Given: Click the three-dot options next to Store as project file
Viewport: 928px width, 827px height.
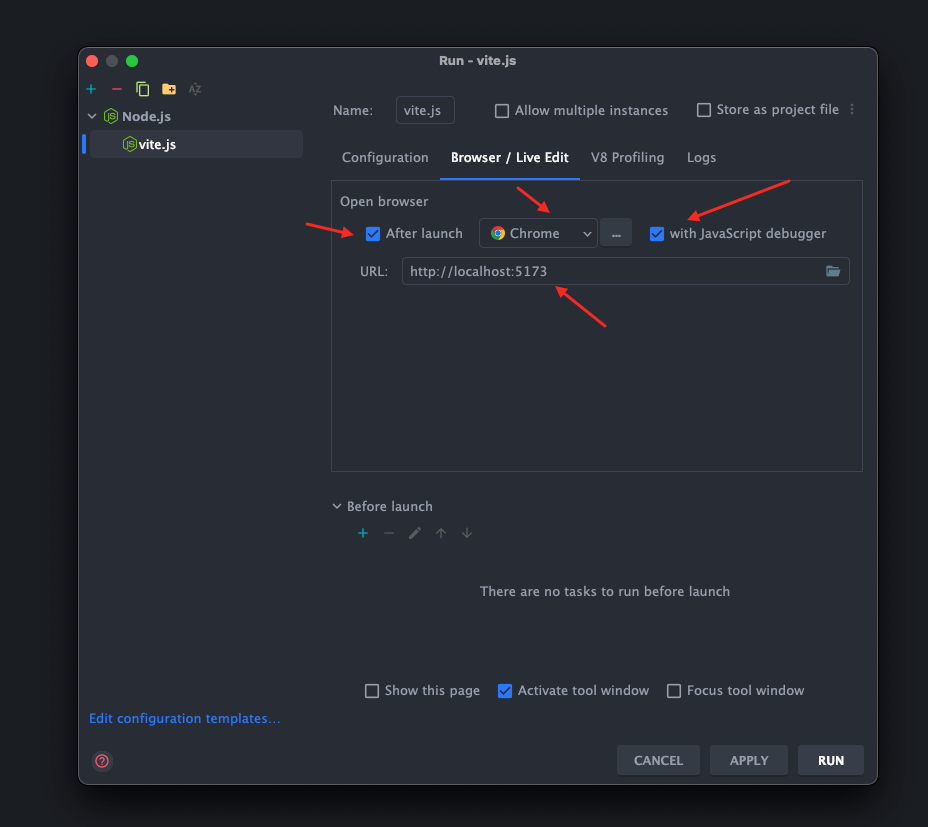Looking at the screenshot, I should 852,110.
